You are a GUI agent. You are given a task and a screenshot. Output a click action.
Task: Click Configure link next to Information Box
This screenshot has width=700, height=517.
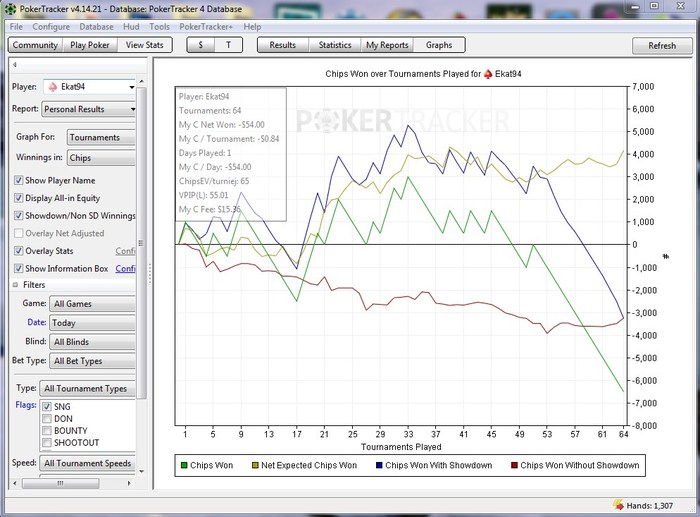(125, 268)
